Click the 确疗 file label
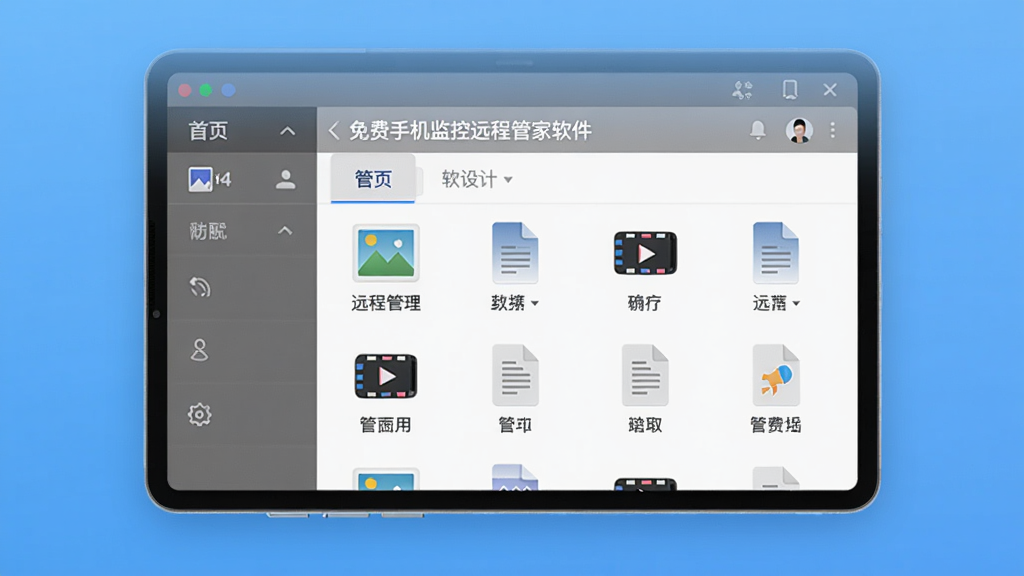1024x576 pixels. click(x=645, y=303)
